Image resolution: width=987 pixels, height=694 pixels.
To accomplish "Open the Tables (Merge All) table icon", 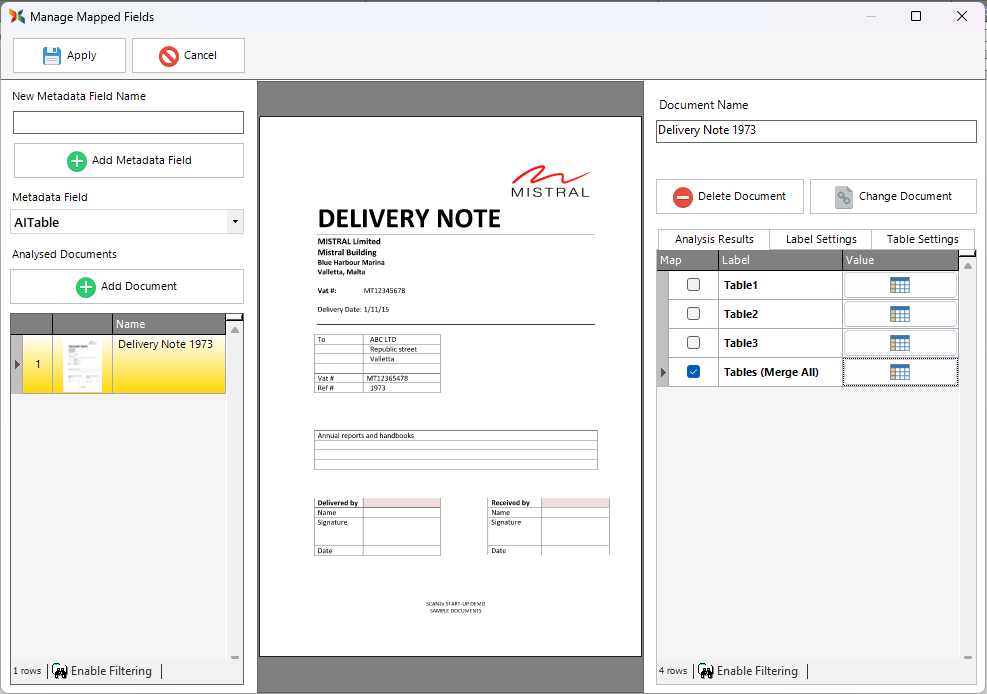I will coord(900,372).
